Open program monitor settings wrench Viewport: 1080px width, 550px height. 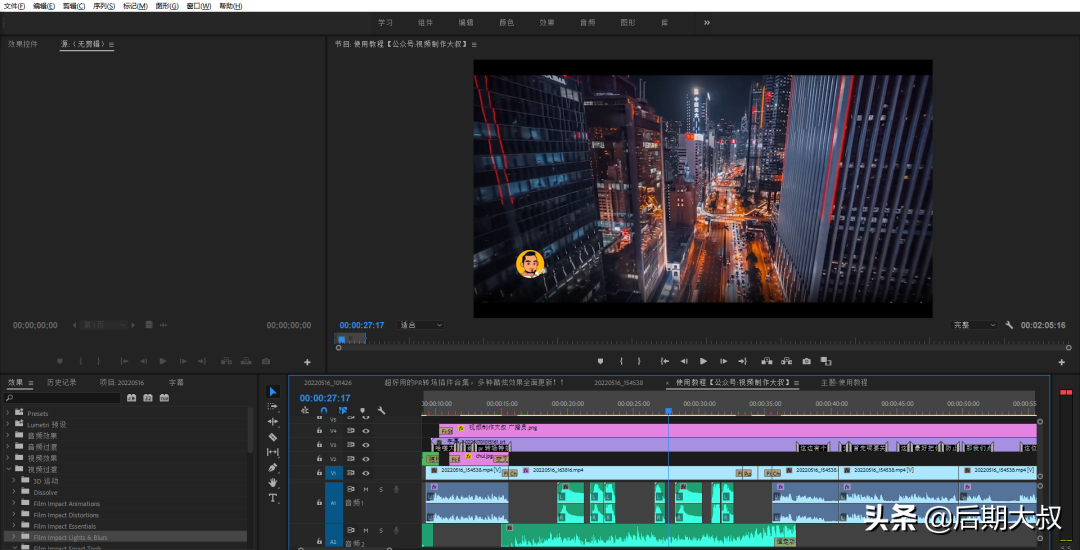pyautogui.click(x=1009, y=325)
